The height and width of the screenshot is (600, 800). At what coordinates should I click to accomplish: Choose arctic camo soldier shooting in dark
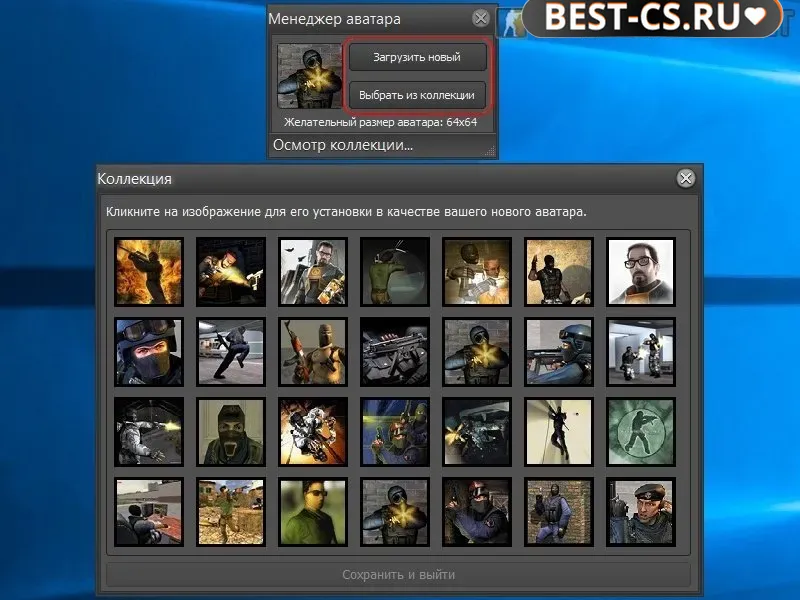(148, 432)
